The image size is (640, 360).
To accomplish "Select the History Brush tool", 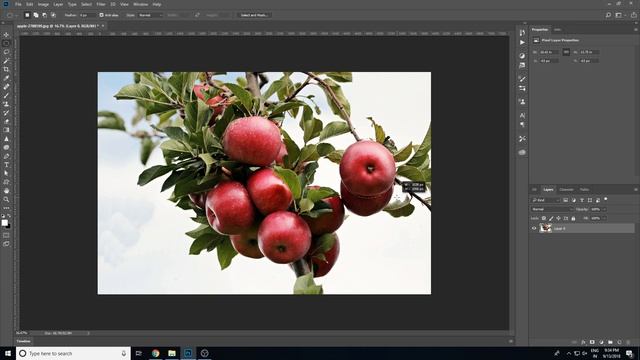I will tap(6, 113).
